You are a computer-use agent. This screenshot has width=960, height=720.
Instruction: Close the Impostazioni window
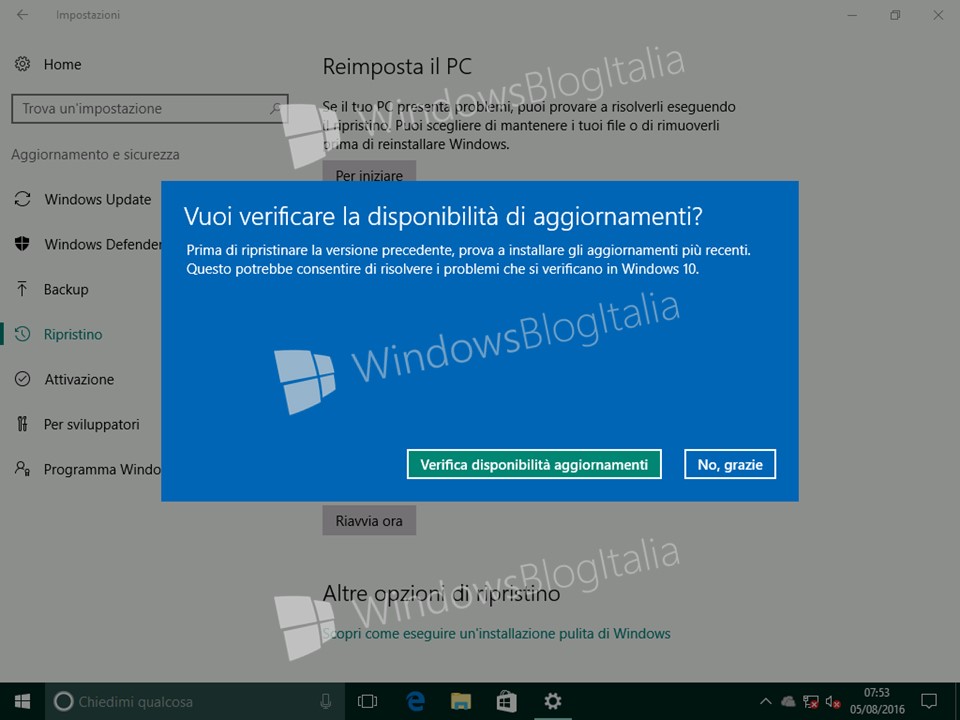pos(938,15)
